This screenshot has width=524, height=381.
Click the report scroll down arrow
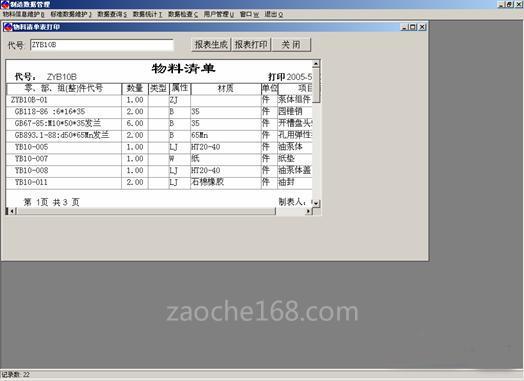point(316,203)
